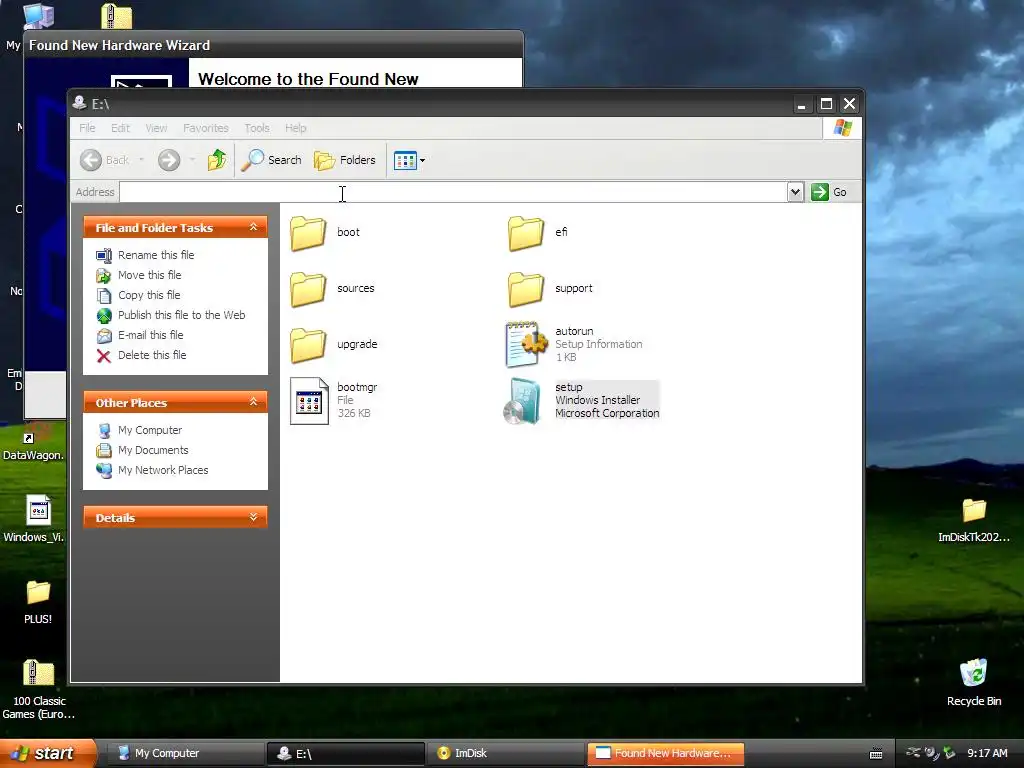Open the Forward history dropdown arrow
The height and width of the screenshot is (768, 1024).
pos(192,160)
